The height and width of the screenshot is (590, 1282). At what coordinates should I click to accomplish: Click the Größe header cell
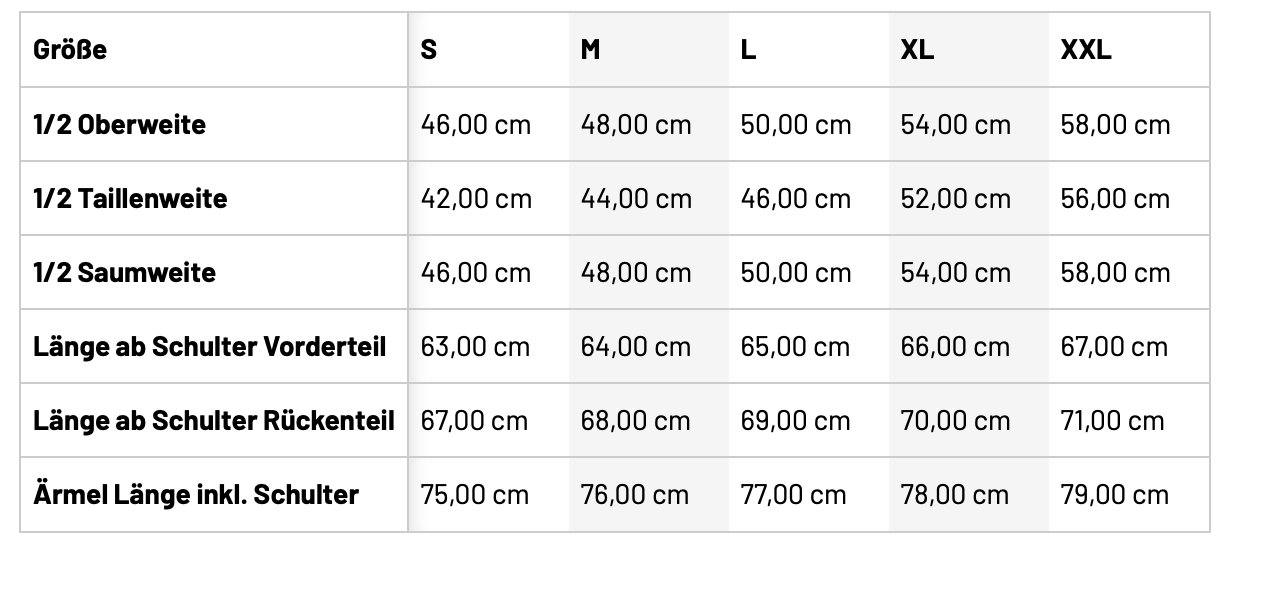click(70, 49)
